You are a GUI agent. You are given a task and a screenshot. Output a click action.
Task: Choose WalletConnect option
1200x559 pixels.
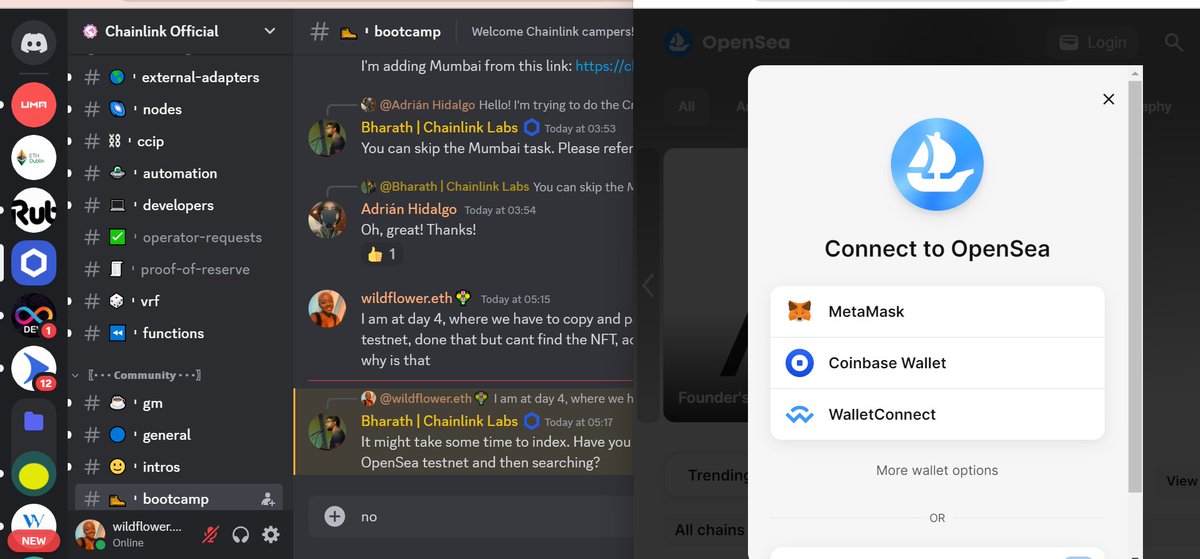[x=937, y=414]
